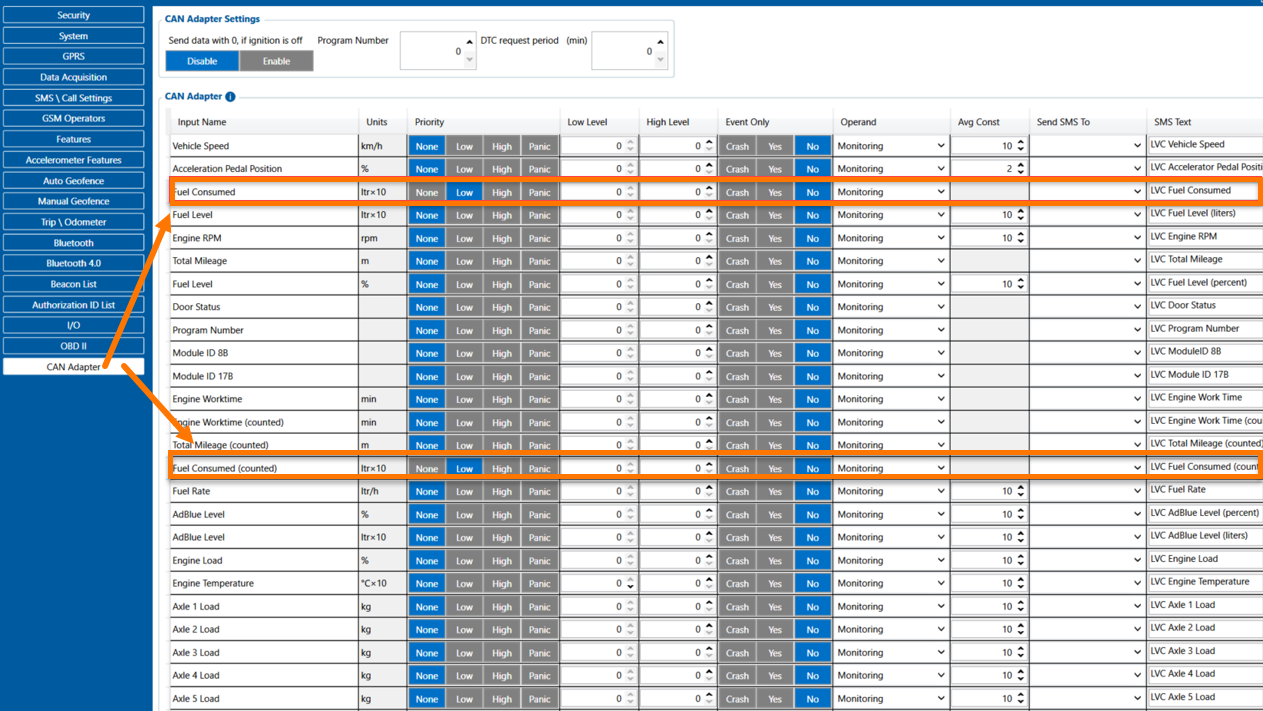Expand Send SMS To dropdown for Fuel Rate

click(x=1087, y=491)
